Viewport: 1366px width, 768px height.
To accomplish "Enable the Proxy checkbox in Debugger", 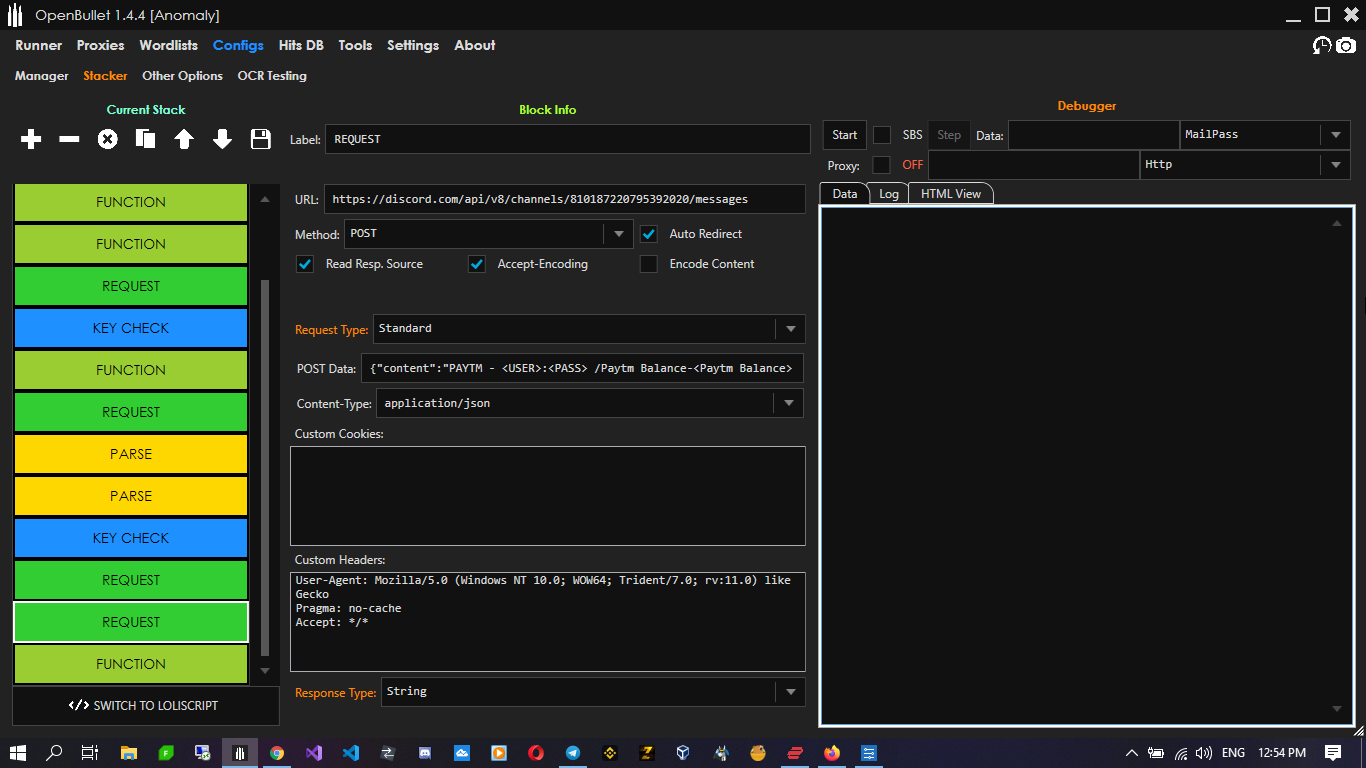I will (882, 165).
